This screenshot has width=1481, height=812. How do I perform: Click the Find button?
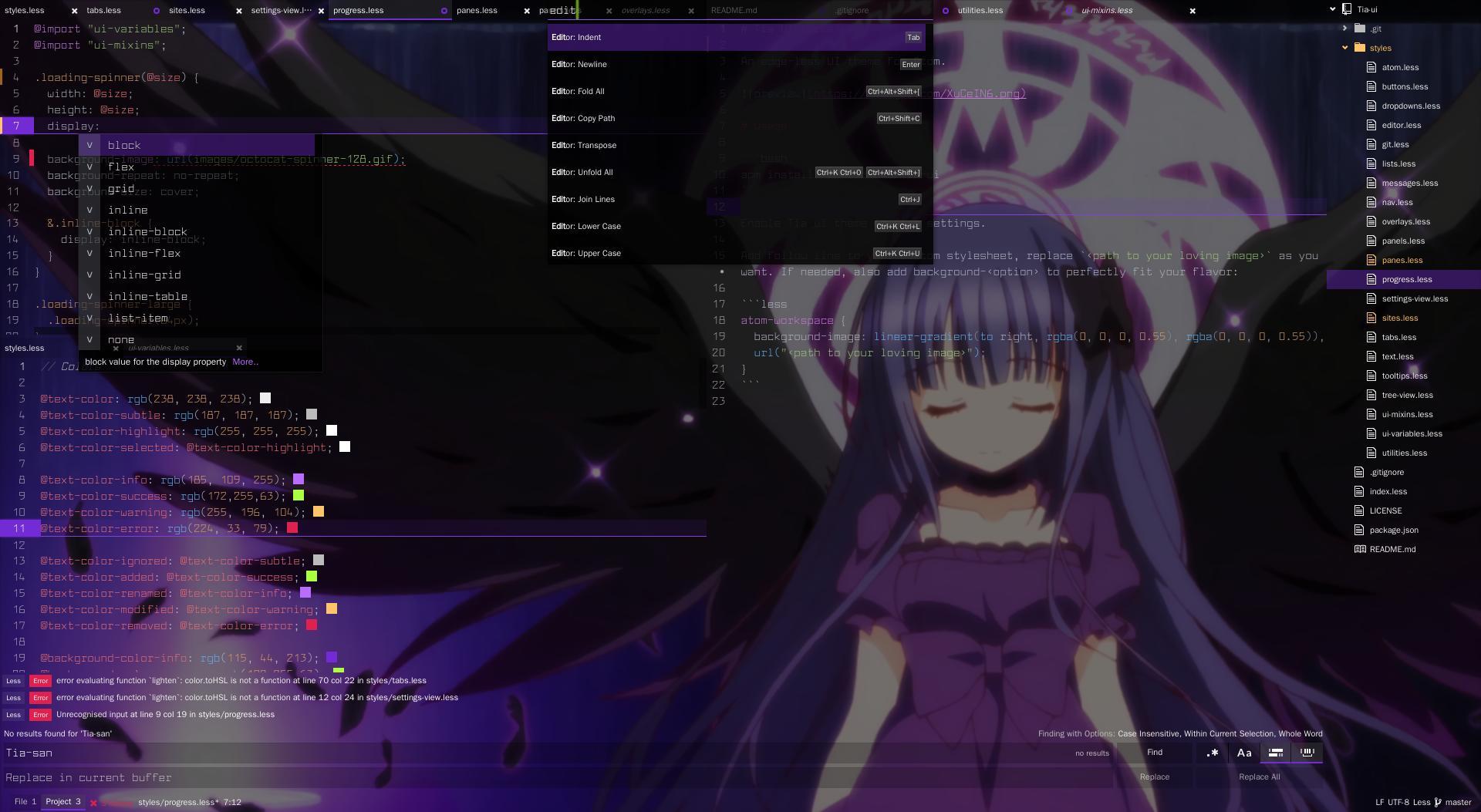tap(1155, 753)
